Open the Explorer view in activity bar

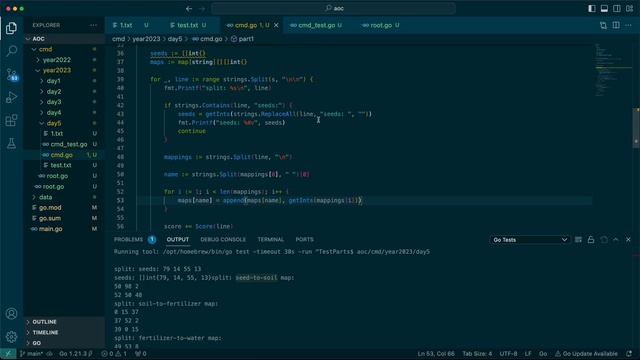pyautogui.click(x=11, y=28)
